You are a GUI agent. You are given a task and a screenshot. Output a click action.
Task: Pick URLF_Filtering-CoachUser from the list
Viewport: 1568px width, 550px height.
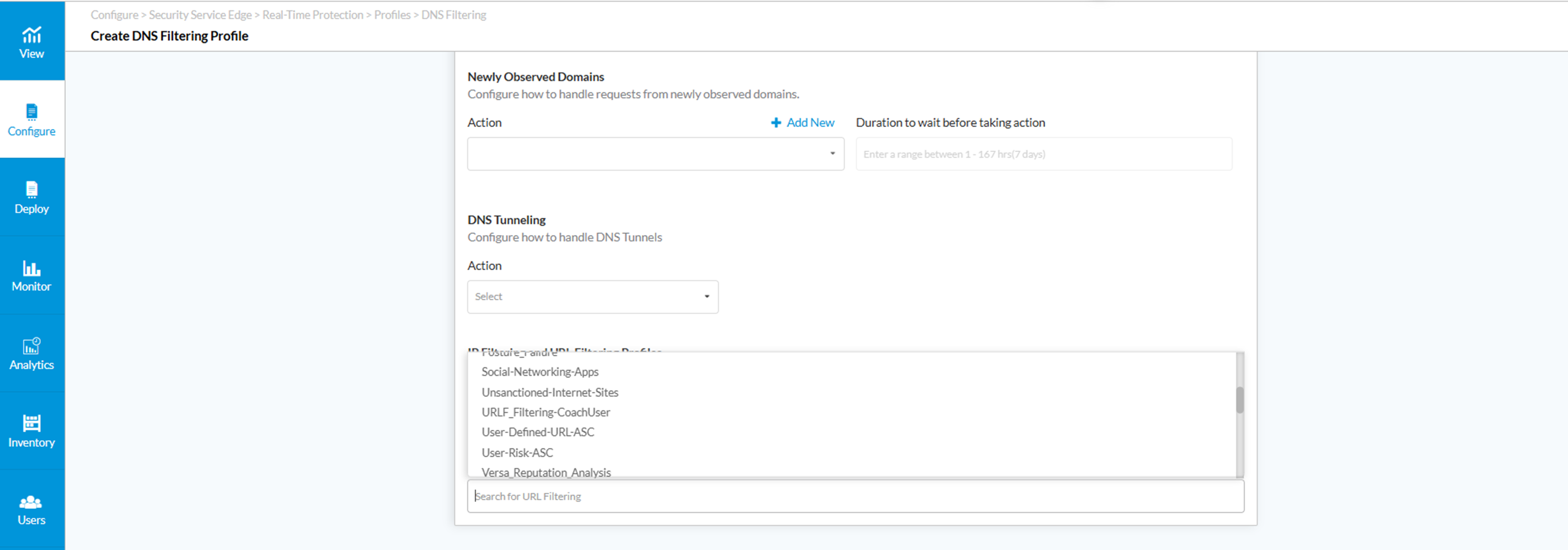(x=545, y=412)
